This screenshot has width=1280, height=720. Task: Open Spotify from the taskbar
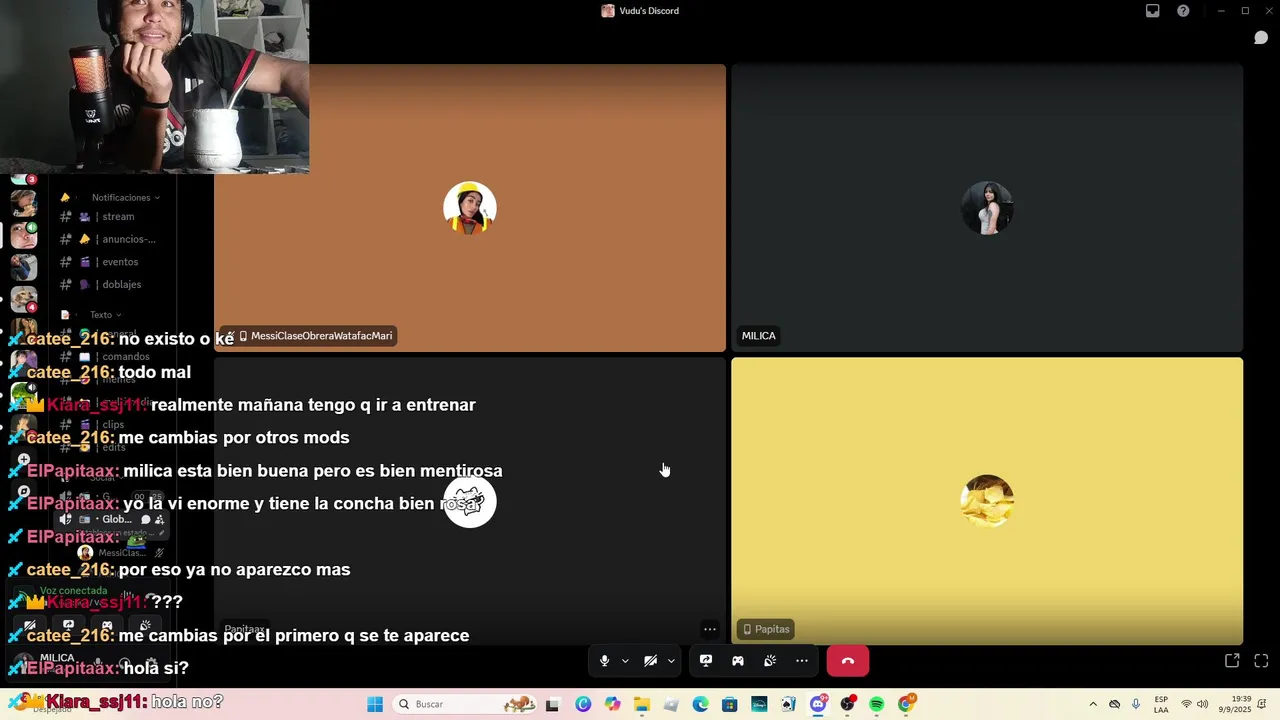click(x=877, y=704)
